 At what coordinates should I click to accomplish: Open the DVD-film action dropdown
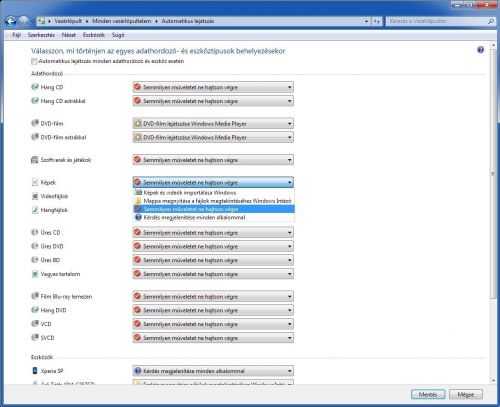point(213,124)
